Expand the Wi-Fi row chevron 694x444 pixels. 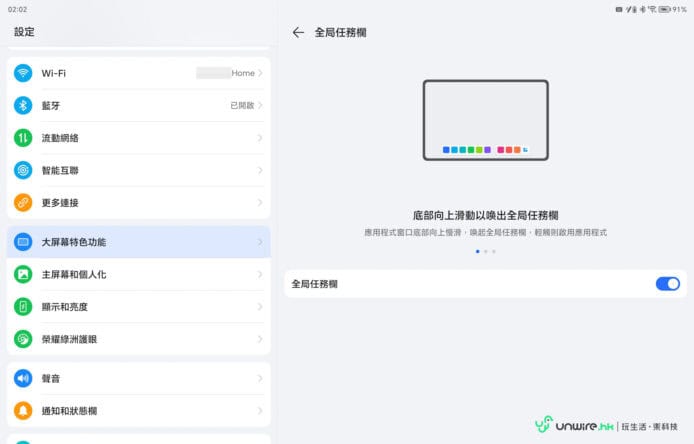(x=260, y=73)
